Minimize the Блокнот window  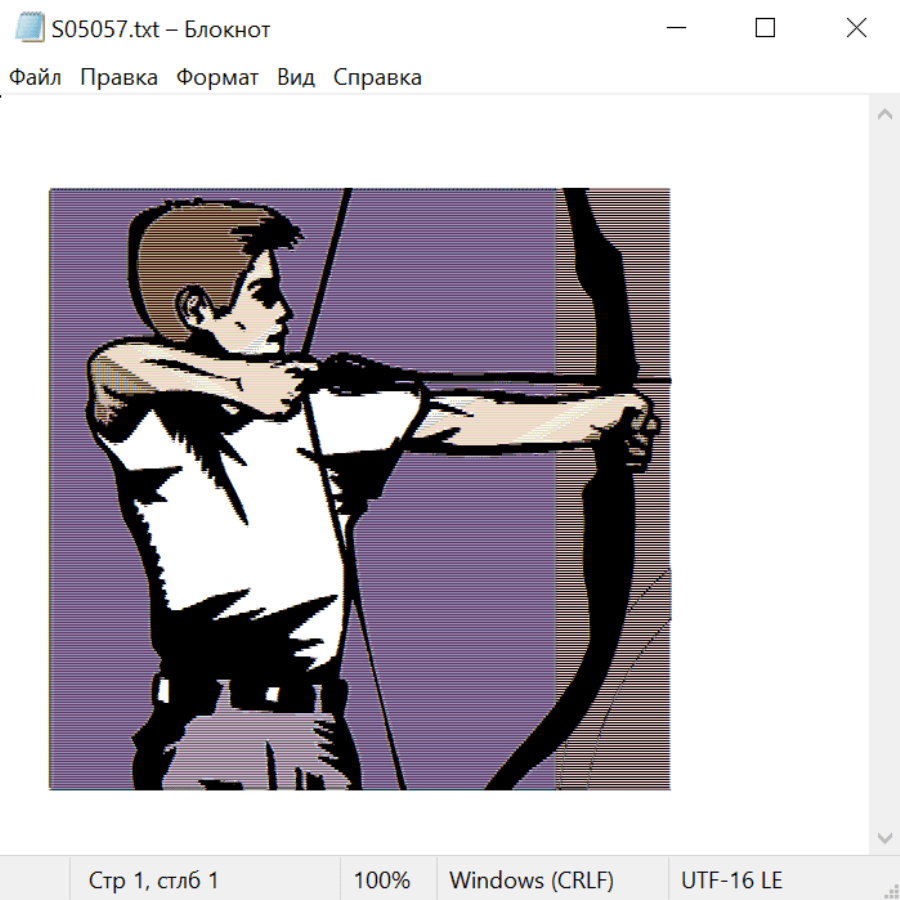(x=674, y=28)
